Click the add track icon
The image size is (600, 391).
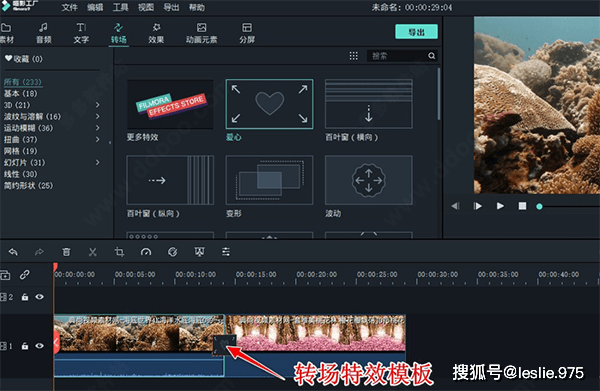(x=5, y=275)
